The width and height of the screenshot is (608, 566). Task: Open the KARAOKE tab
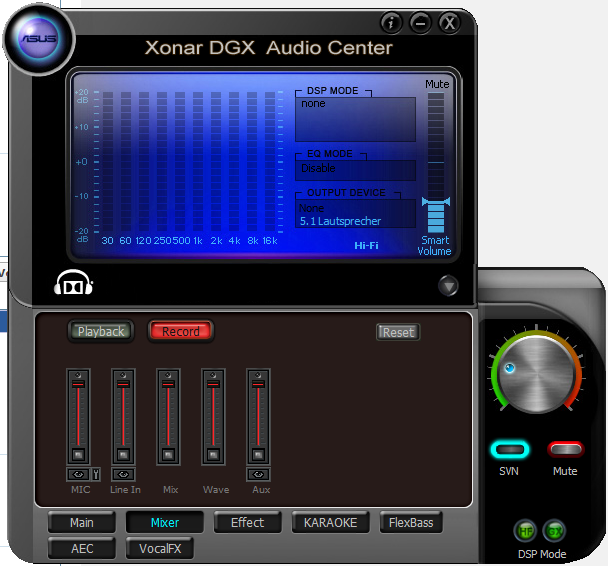pos(330,523)
